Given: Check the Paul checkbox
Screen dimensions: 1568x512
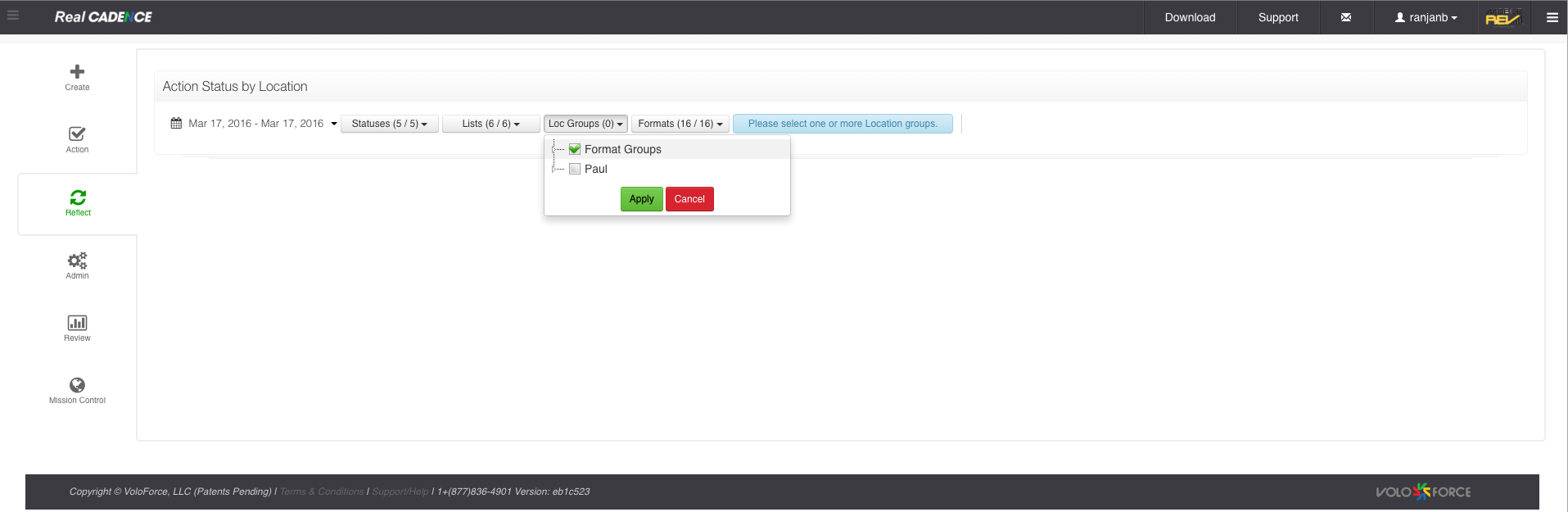Looking at the screenshot, I should tap(575, 169).
